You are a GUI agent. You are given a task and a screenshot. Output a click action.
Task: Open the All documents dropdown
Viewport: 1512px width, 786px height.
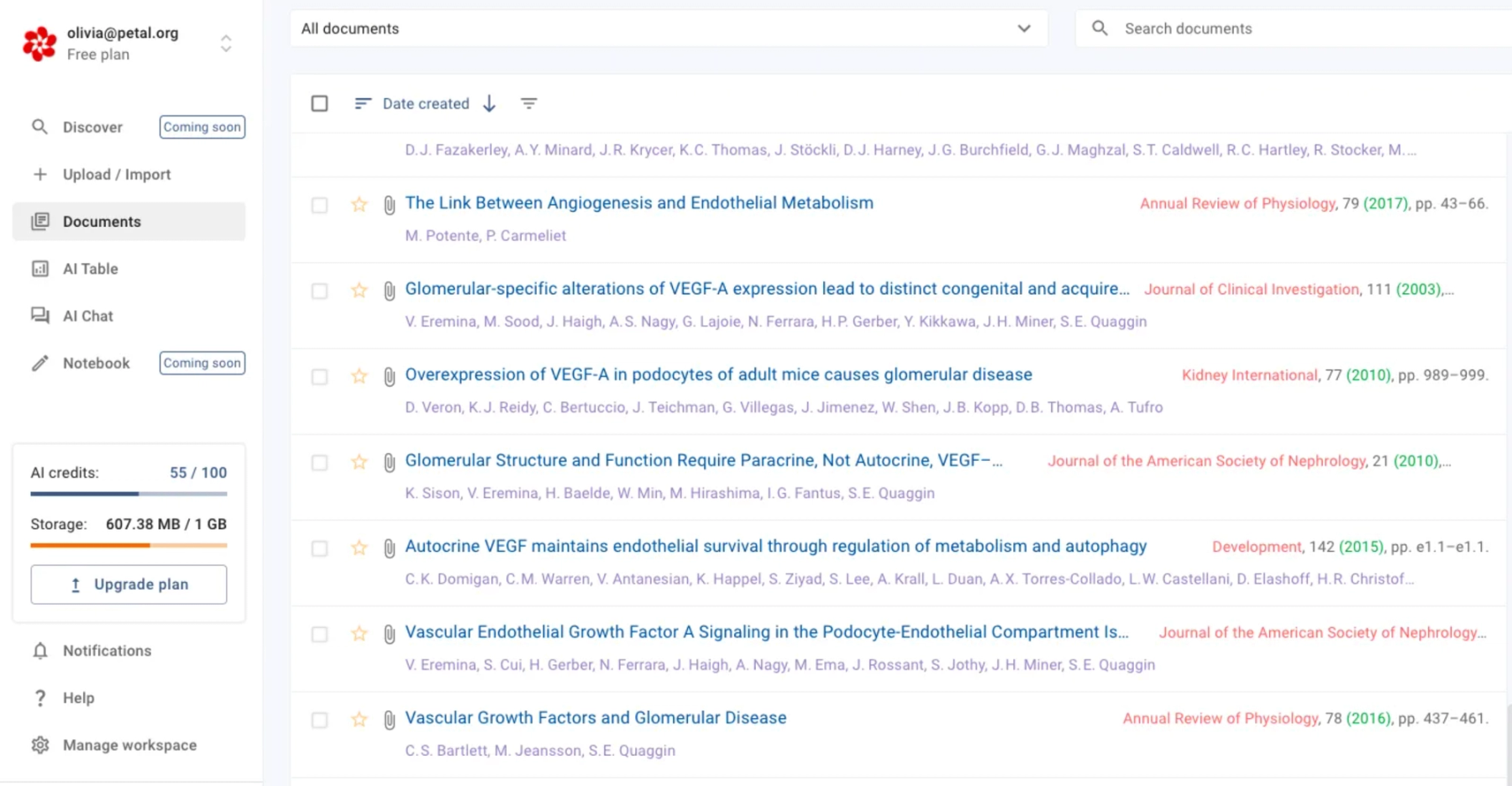pos(669,29)
